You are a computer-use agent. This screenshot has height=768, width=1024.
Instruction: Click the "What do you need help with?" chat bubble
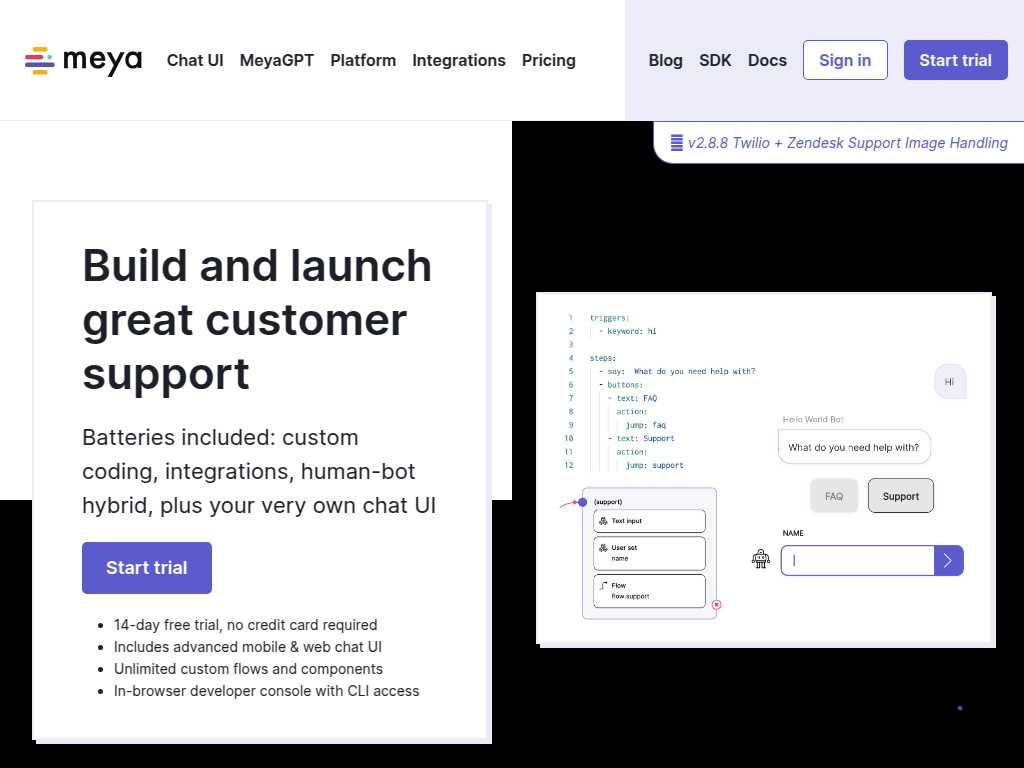coord(854,447)
